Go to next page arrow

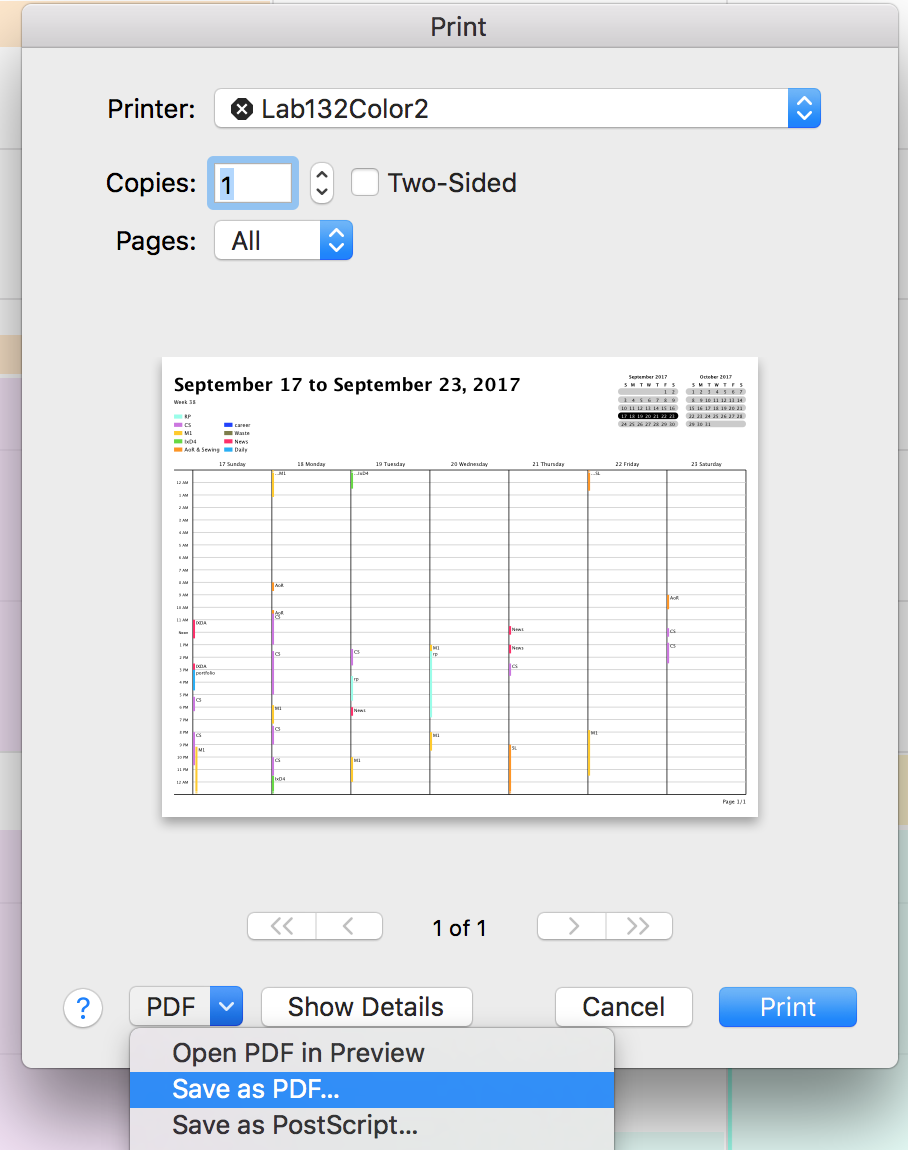tap(572, 927)
